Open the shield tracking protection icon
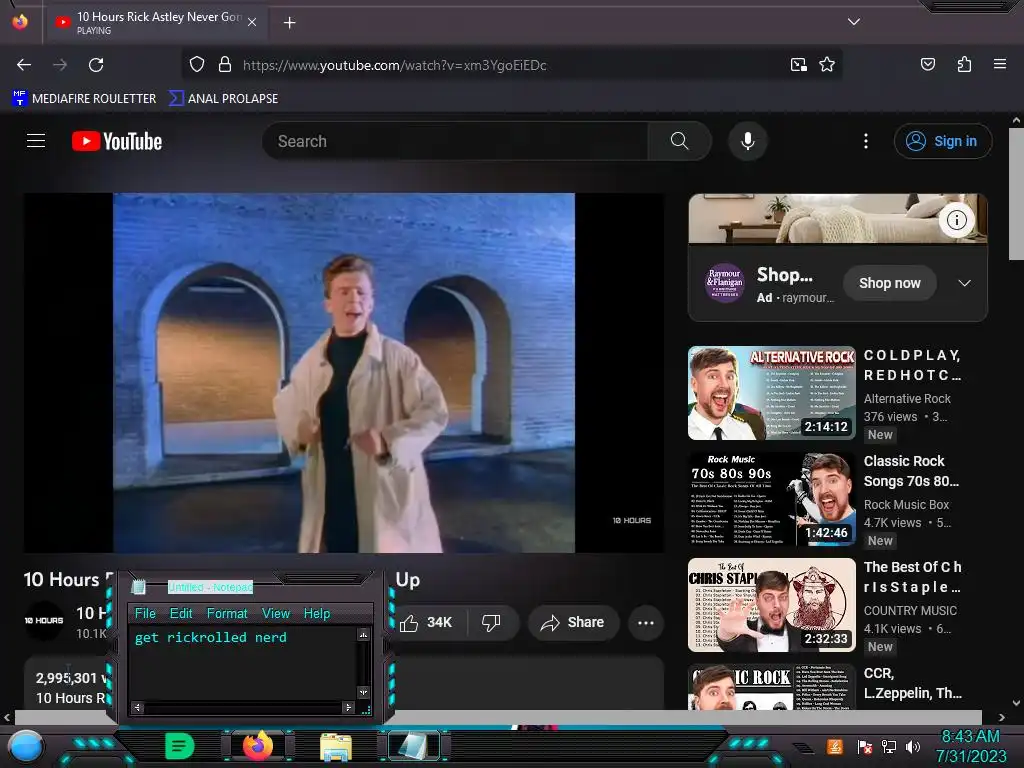1024x768 pixels. pyautogui.click(x=197, y=65)
